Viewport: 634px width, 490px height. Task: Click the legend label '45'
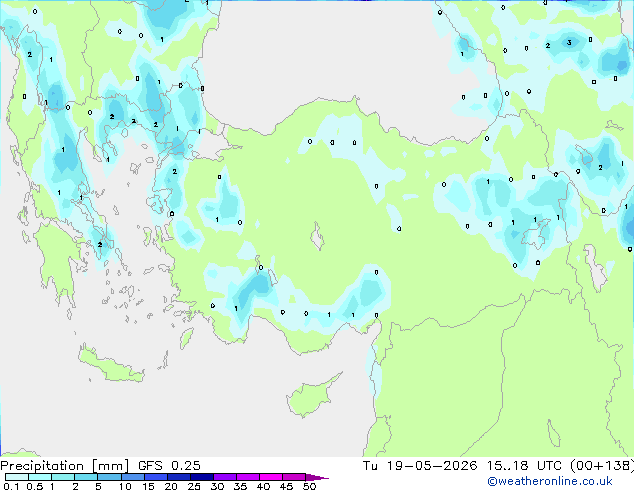(x=286, y=486)
